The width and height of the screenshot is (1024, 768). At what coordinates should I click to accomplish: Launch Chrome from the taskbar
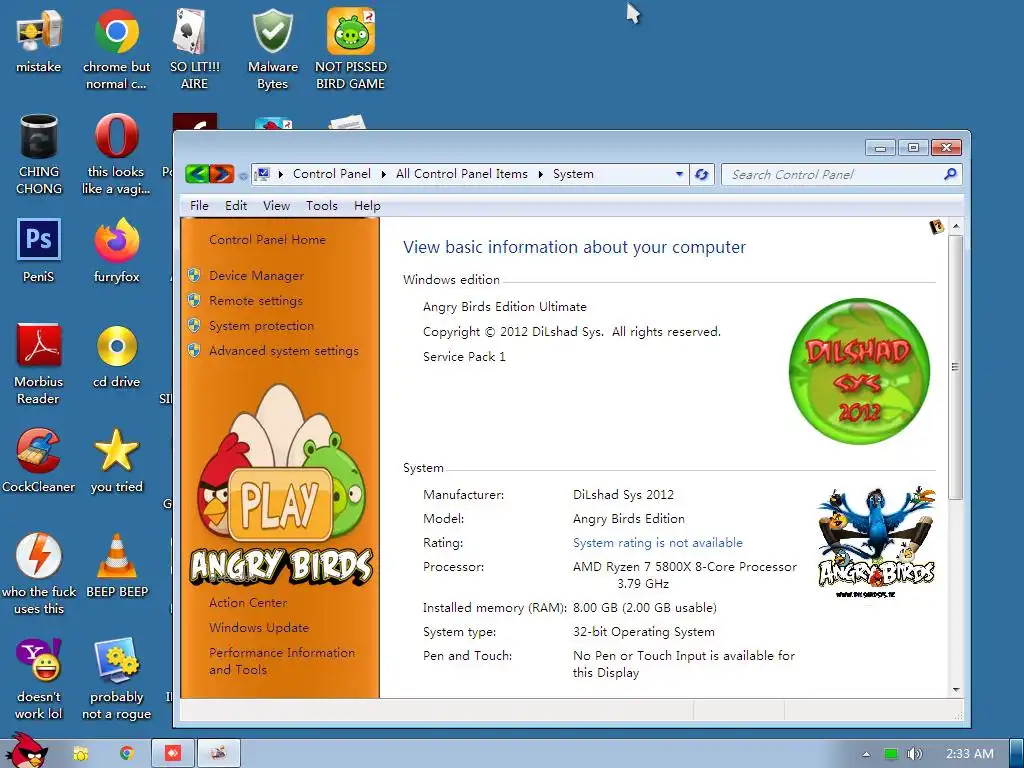click(127, 754)
